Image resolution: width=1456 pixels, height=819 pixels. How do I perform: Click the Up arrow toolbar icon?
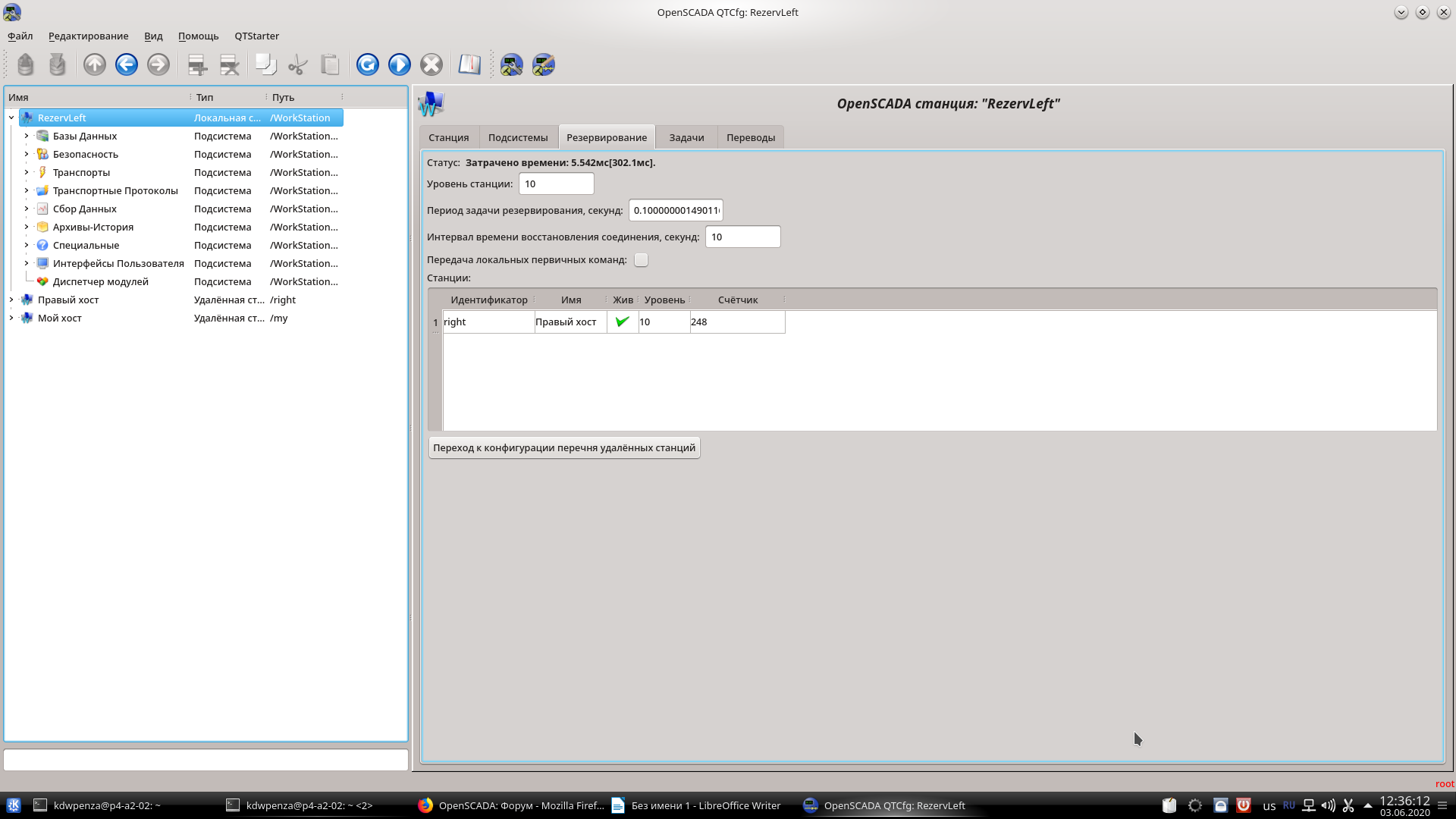click(95, 64)
